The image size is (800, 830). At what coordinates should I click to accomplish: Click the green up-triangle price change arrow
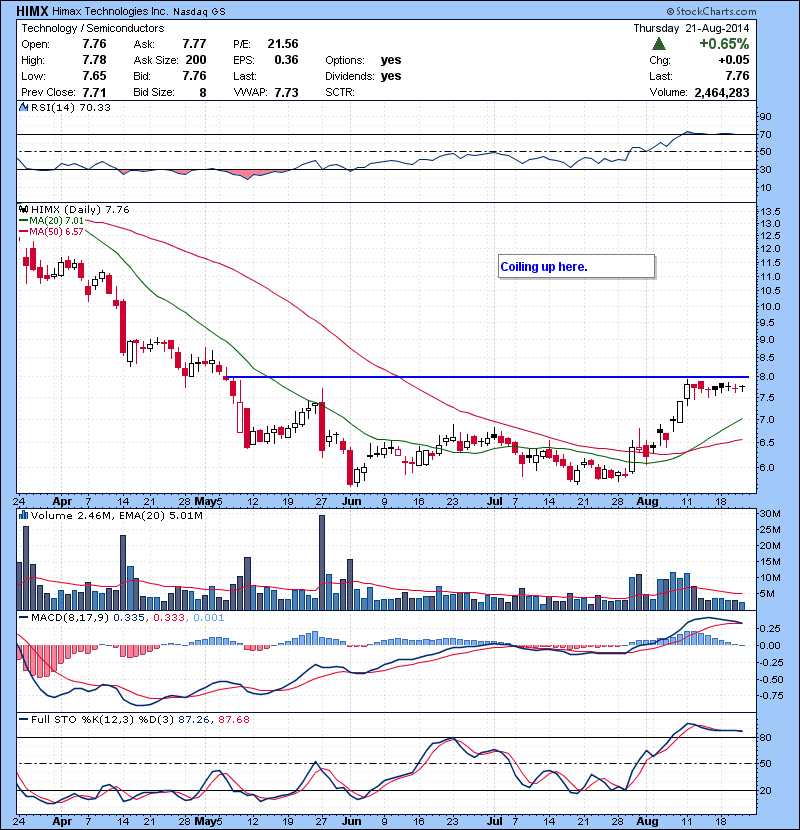[x=659, y=43]
